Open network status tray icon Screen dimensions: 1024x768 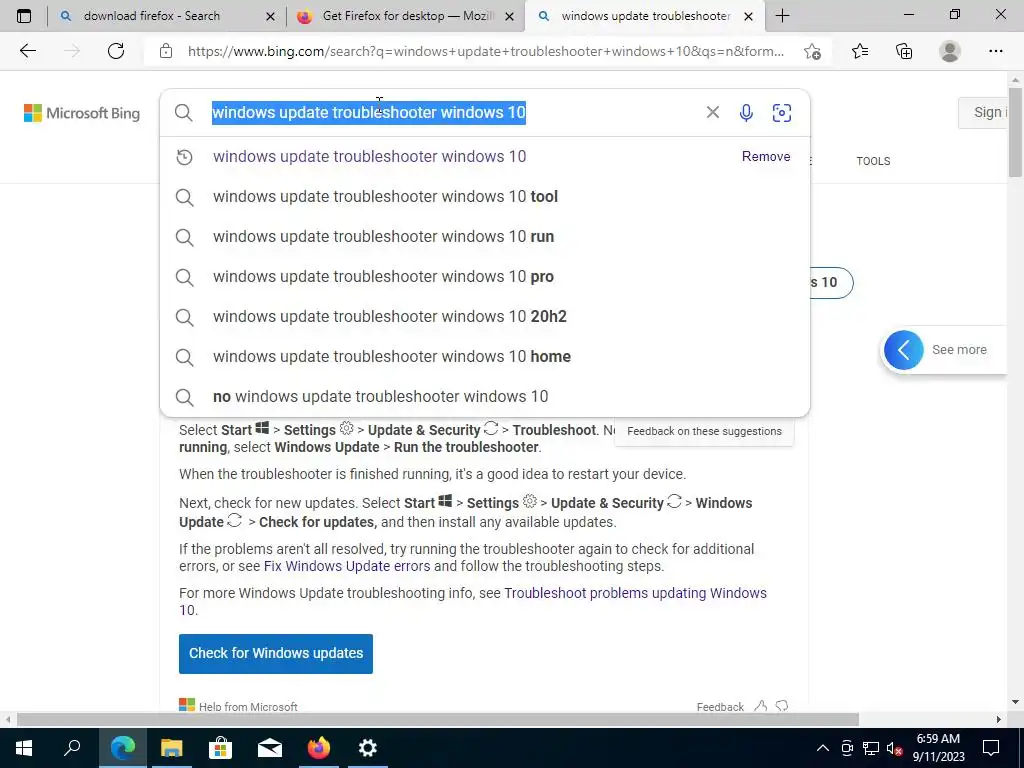[x=871, y=748]
